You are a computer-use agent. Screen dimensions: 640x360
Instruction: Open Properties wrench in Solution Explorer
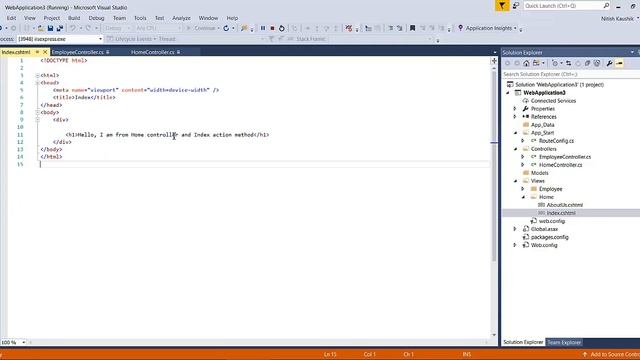(x=609, y=63)
